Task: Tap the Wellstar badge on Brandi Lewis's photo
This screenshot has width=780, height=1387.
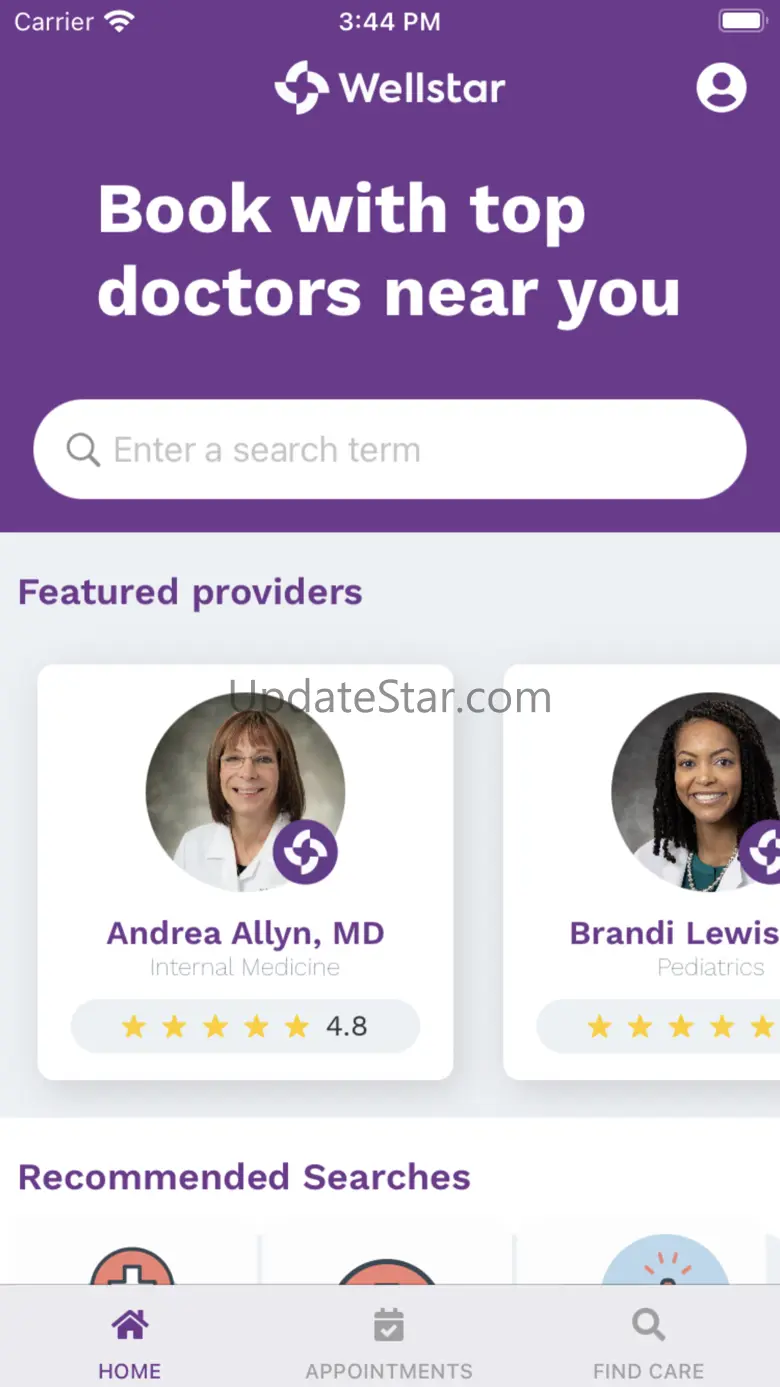Action: (x=764, y=850)
